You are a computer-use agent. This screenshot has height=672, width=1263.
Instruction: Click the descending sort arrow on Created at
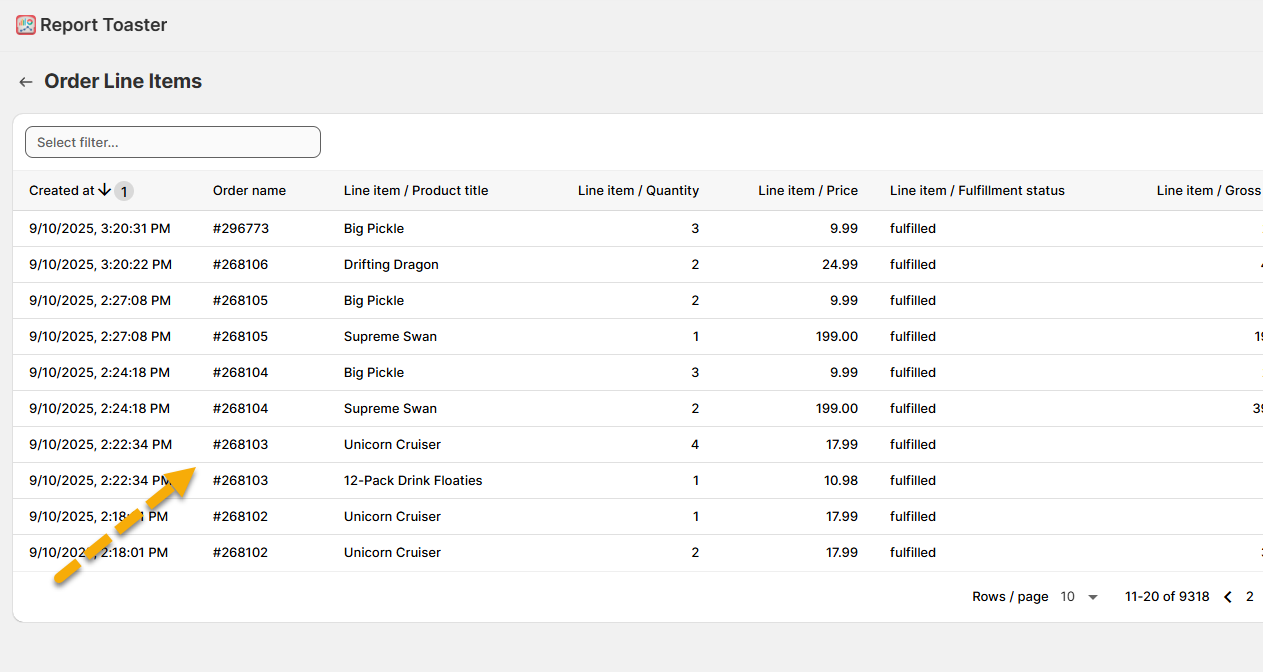pyautogui.click(x=104, y=190)
